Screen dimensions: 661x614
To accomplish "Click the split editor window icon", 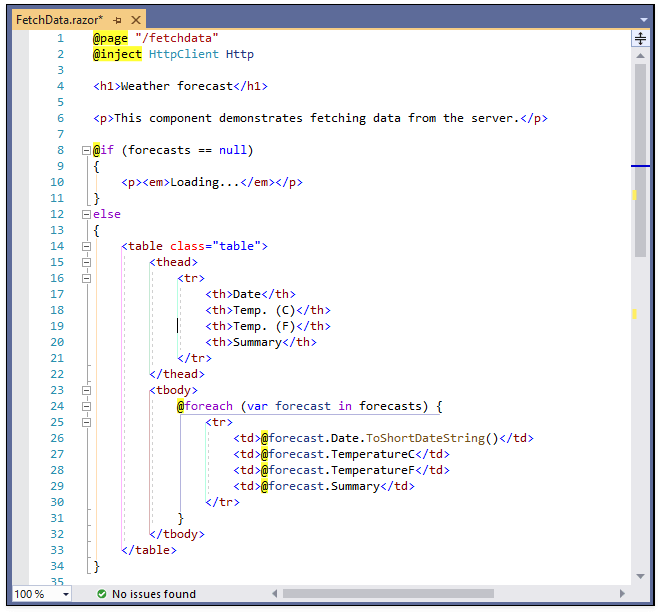I will click(641, 39).
